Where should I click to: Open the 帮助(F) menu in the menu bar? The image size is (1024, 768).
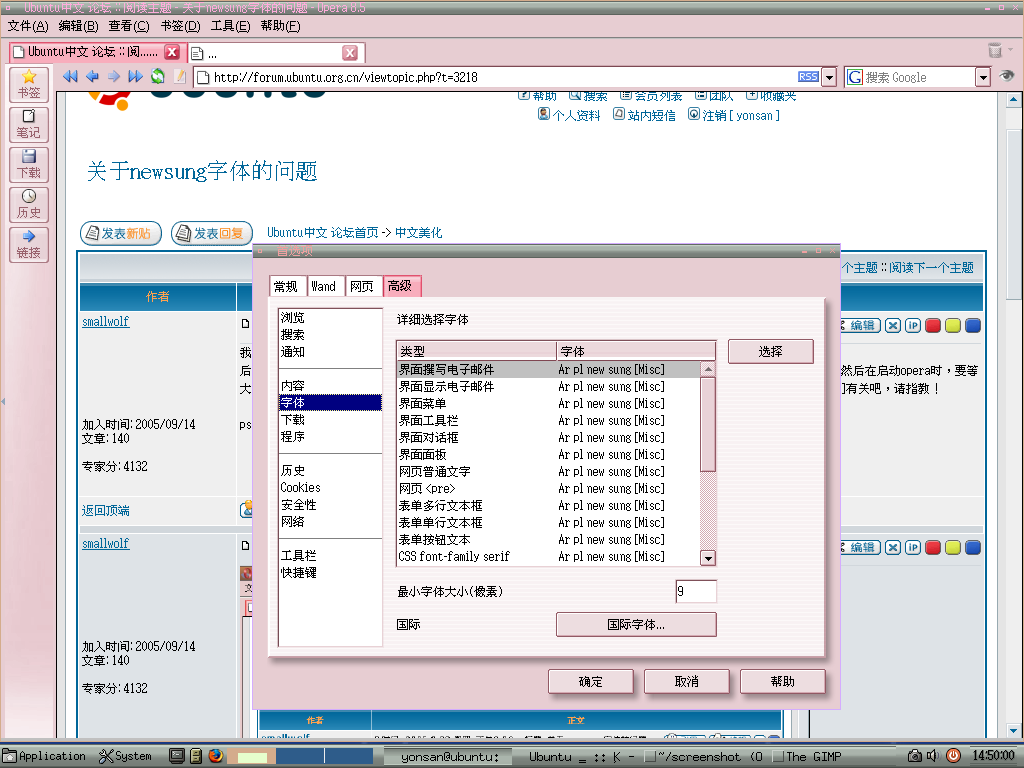(280, 26)
